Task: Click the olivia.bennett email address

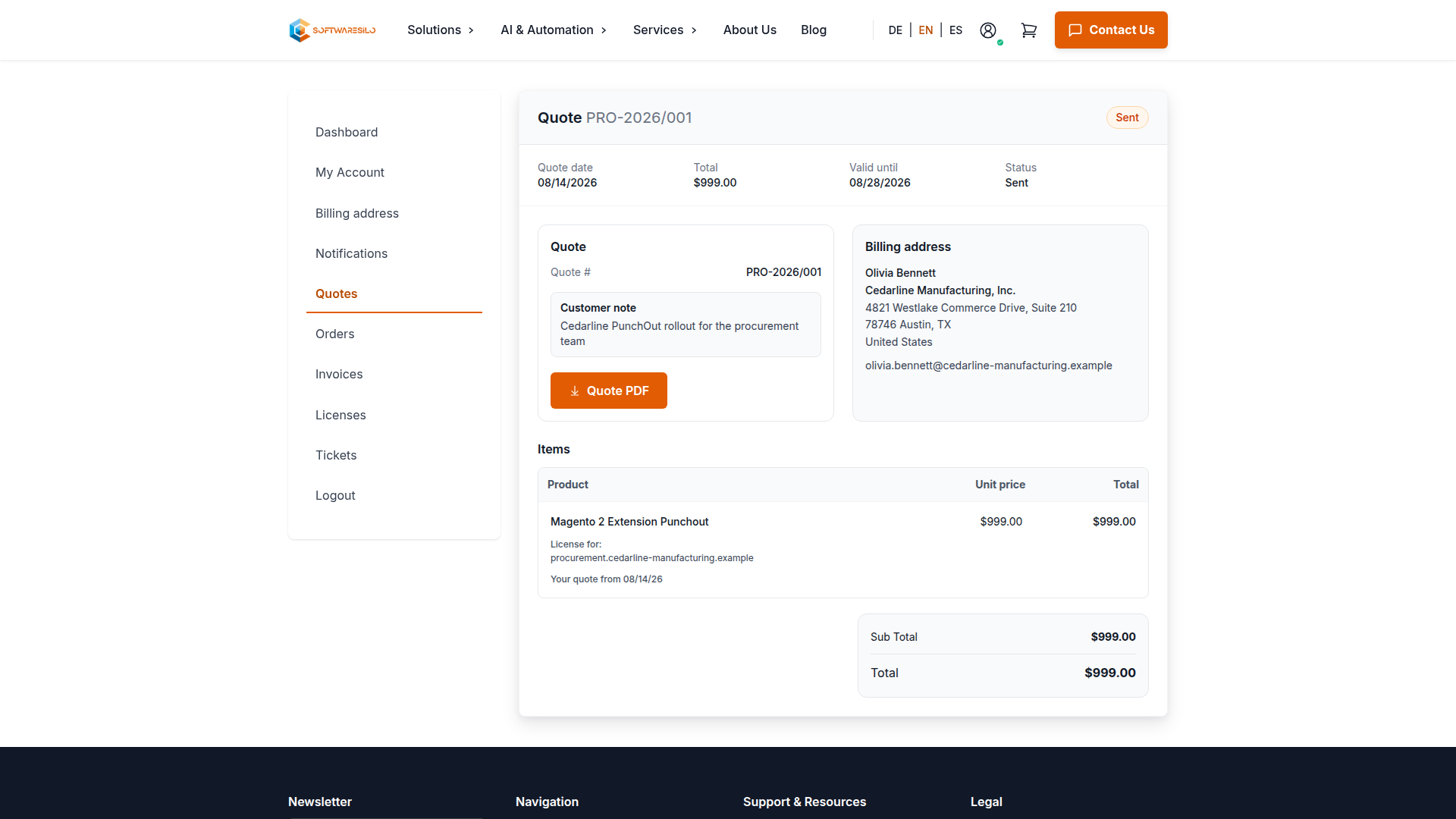Action: (989, 366)
